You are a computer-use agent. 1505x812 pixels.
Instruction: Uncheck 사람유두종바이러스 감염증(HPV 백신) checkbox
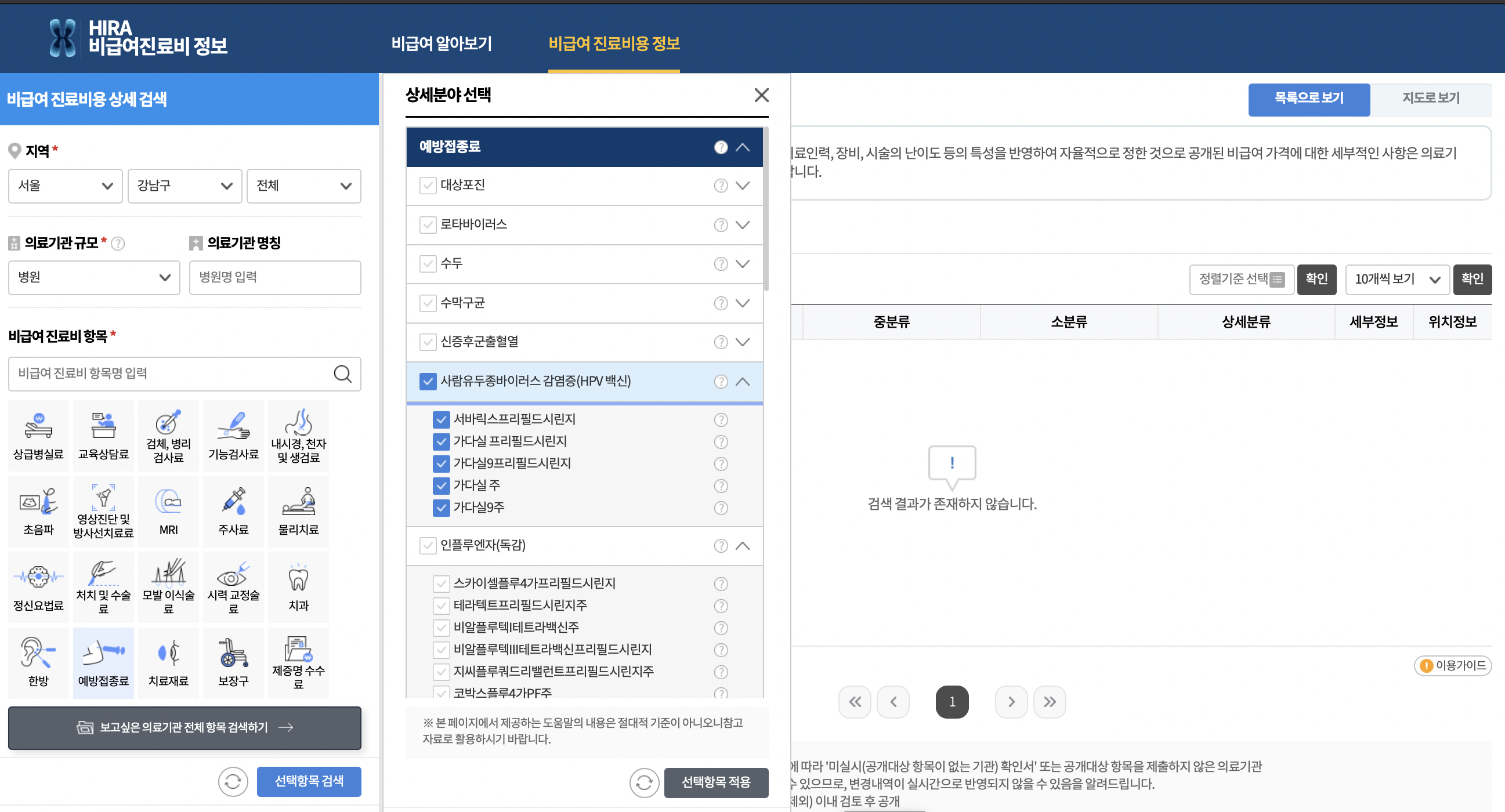[428, 382]
